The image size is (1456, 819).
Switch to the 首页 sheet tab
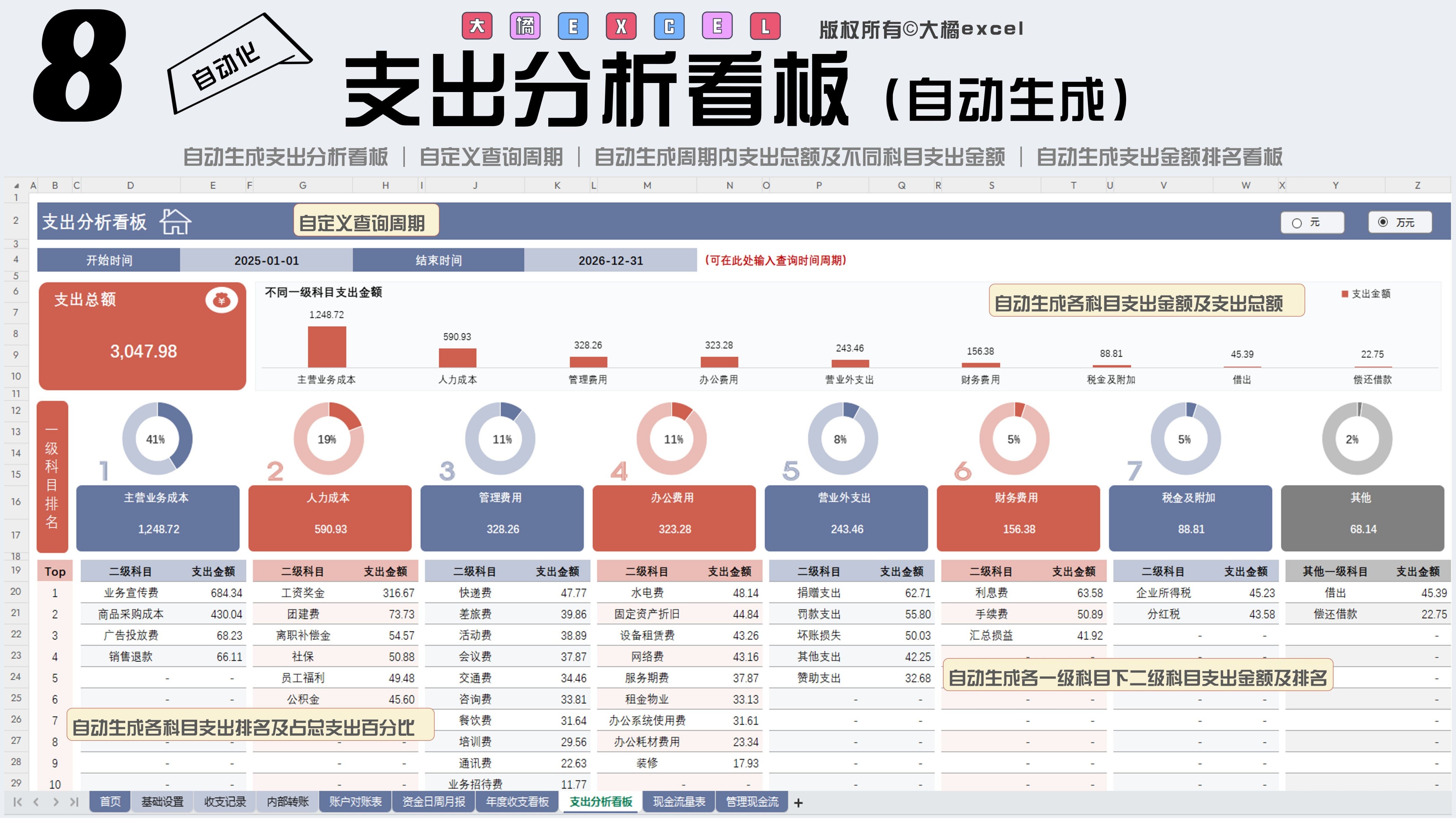tap(110, 802)
